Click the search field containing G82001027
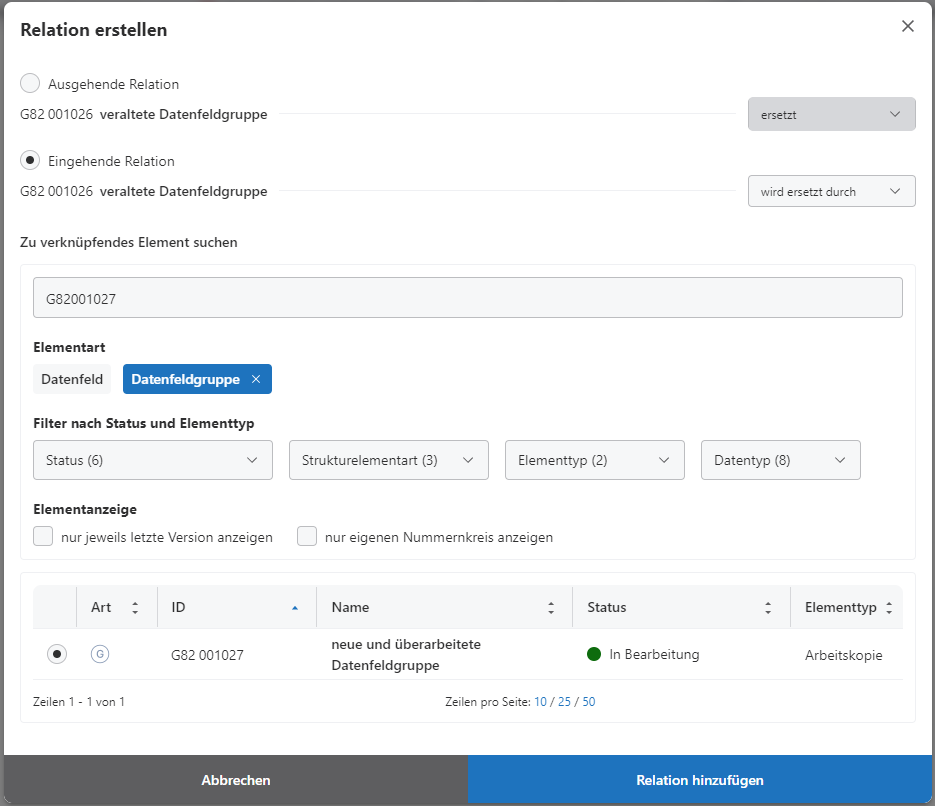 (x=467, y=298)
